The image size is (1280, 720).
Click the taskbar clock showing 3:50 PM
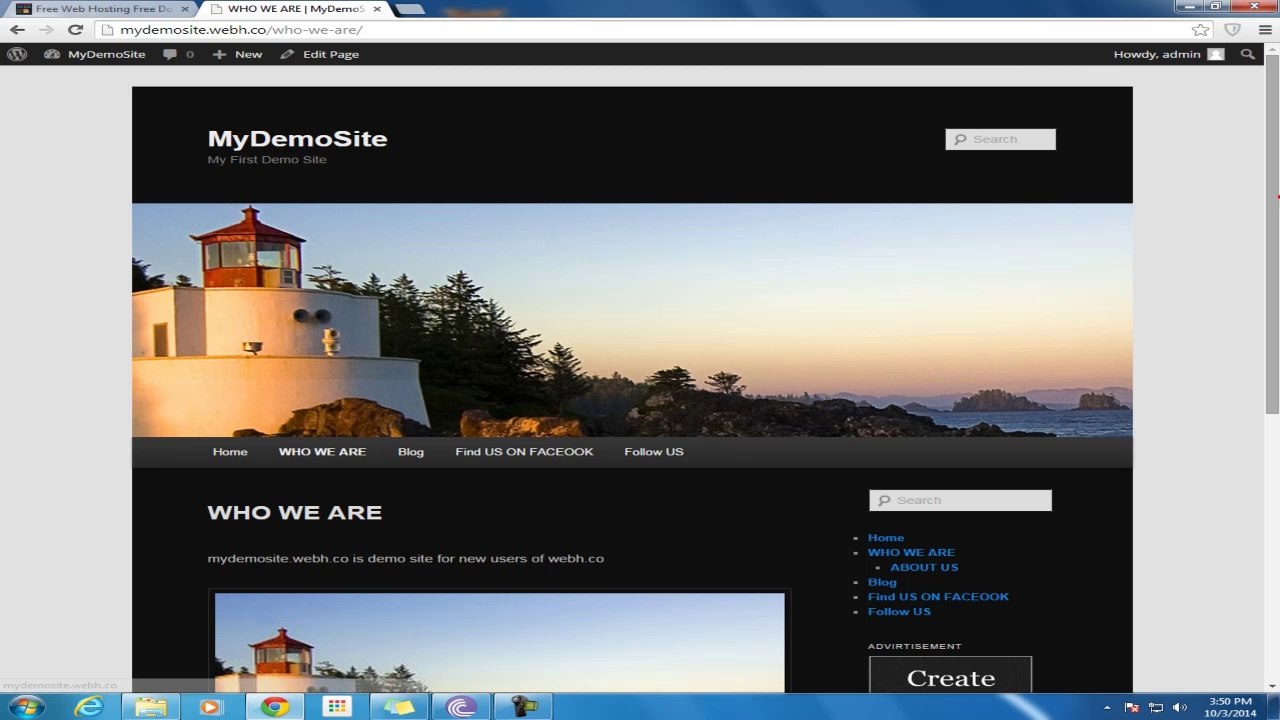click(x=1230, y=707)
